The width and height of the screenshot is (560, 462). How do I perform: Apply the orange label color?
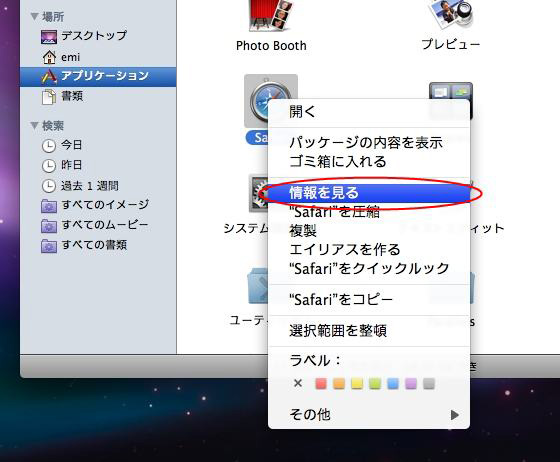(x=339, y=384)
